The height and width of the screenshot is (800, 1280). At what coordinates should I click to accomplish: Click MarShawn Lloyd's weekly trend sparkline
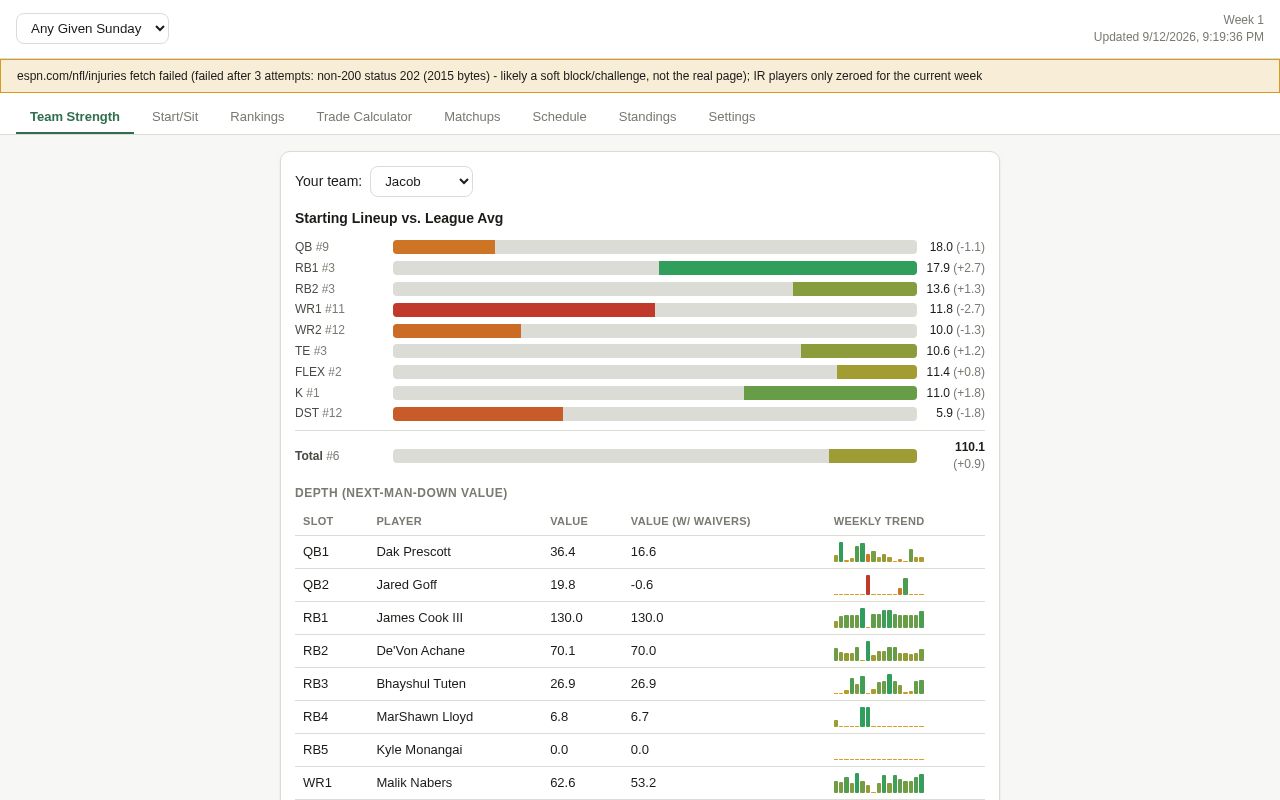(879, 717)
